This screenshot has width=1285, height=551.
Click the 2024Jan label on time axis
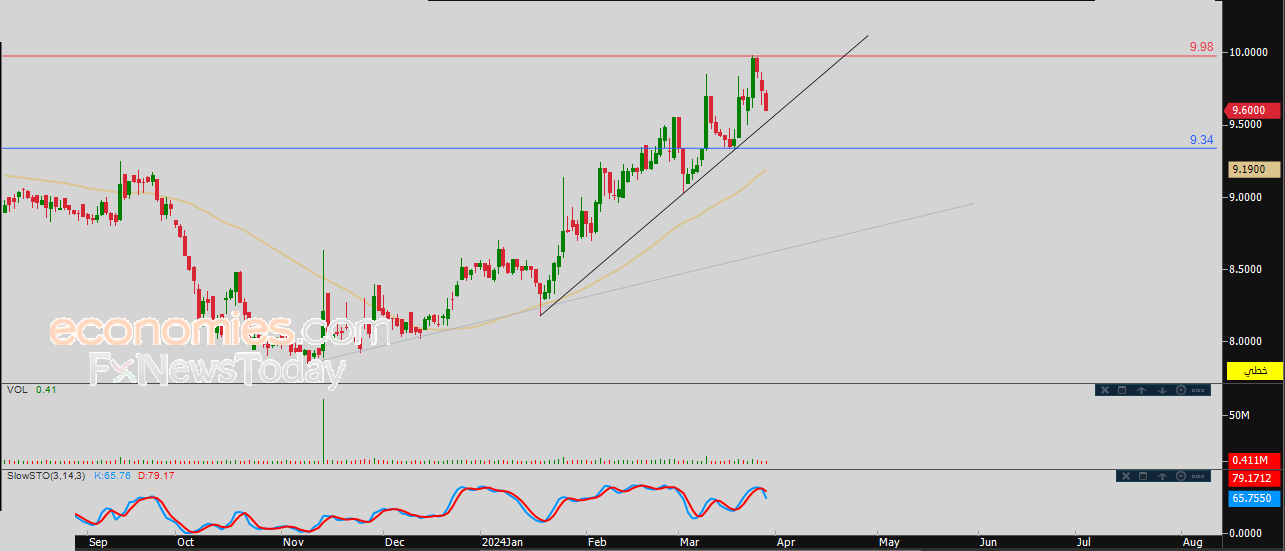pos(500,542)
